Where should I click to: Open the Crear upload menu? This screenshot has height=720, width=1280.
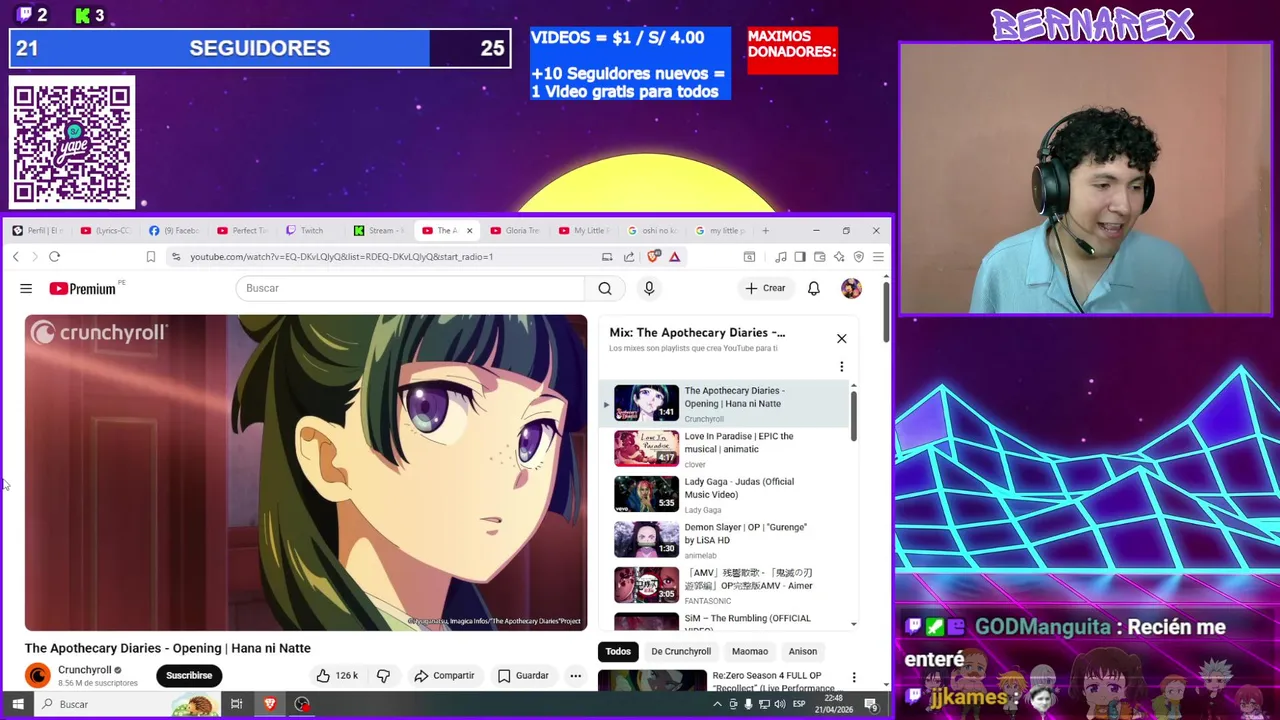point(765,288)
